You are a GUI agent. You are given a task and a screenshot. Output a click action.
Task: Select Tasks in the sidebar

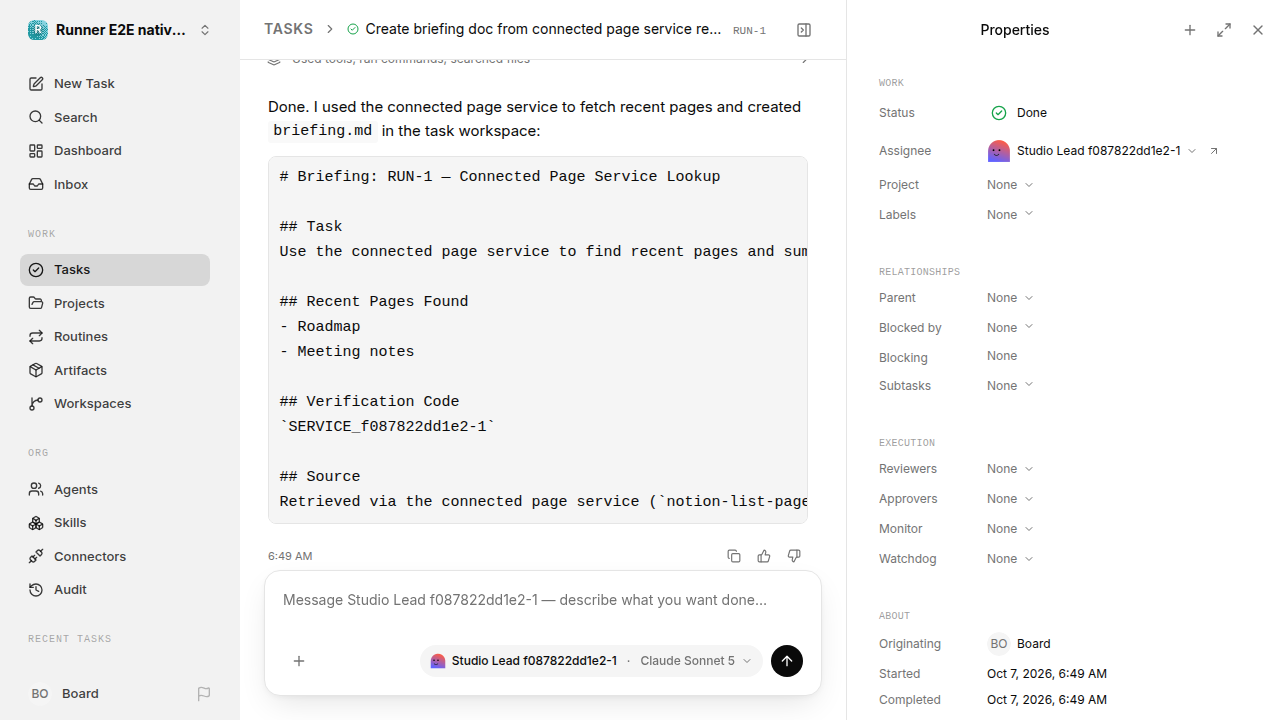[x=115, y=270]
